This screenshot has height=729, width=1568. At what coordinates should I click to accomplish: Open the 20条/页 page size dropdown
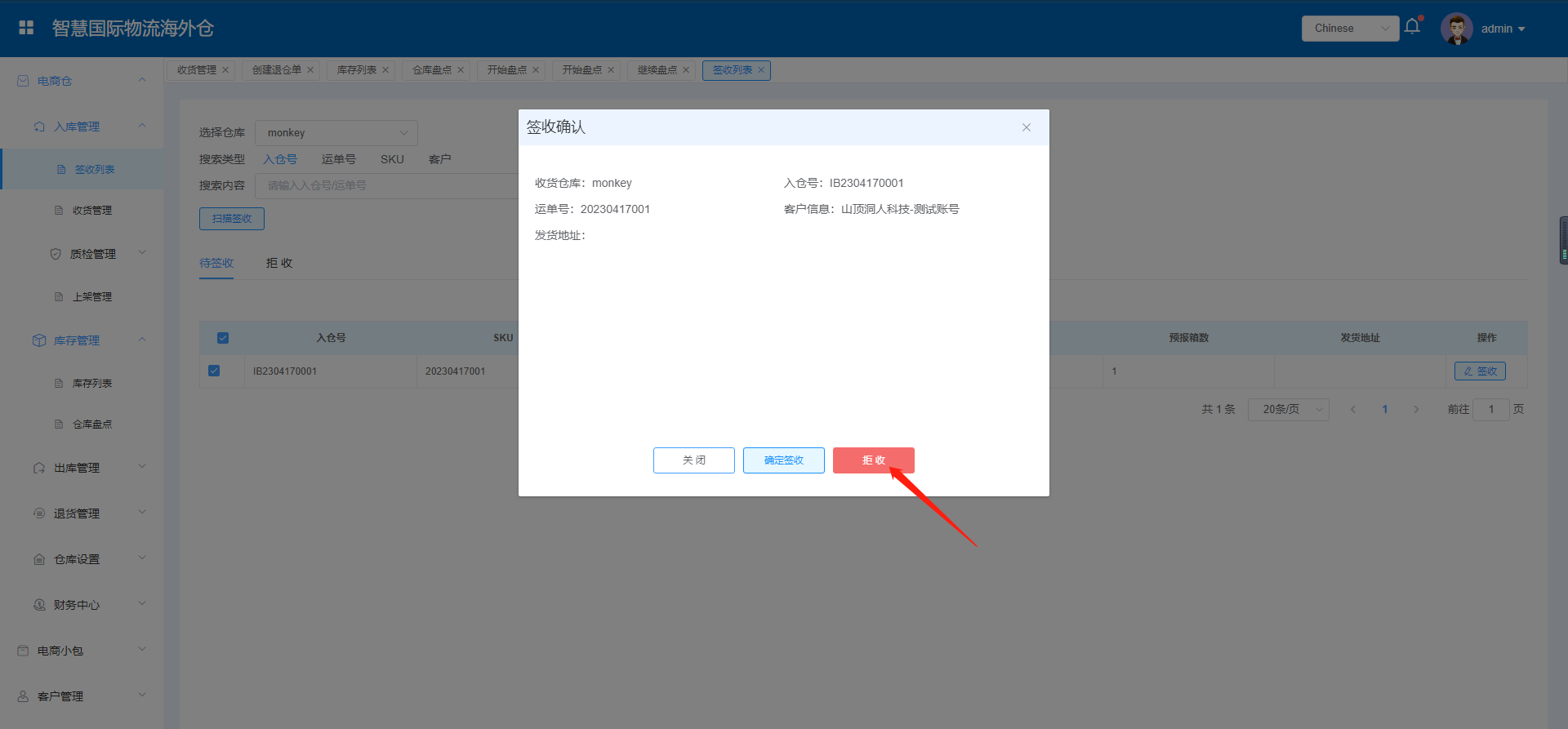tap(1288, 410)
